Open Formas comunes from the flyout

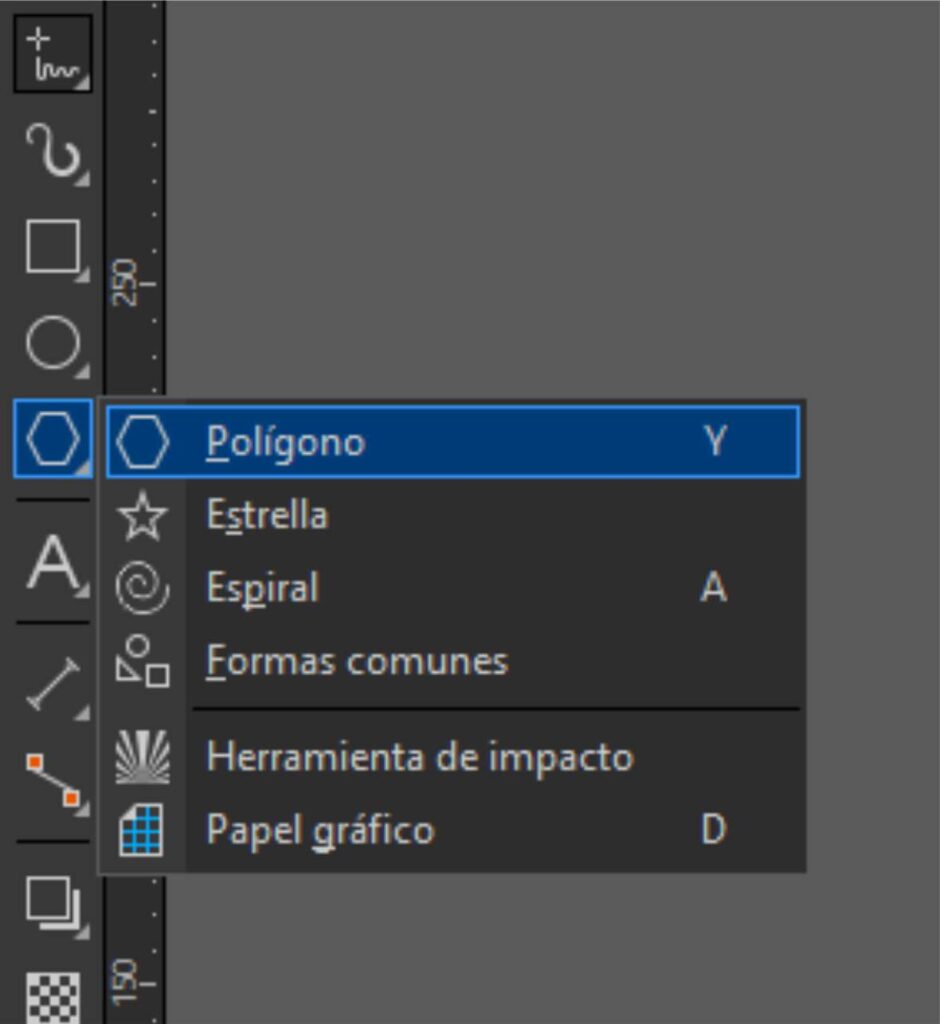click(x=356, y=662)
